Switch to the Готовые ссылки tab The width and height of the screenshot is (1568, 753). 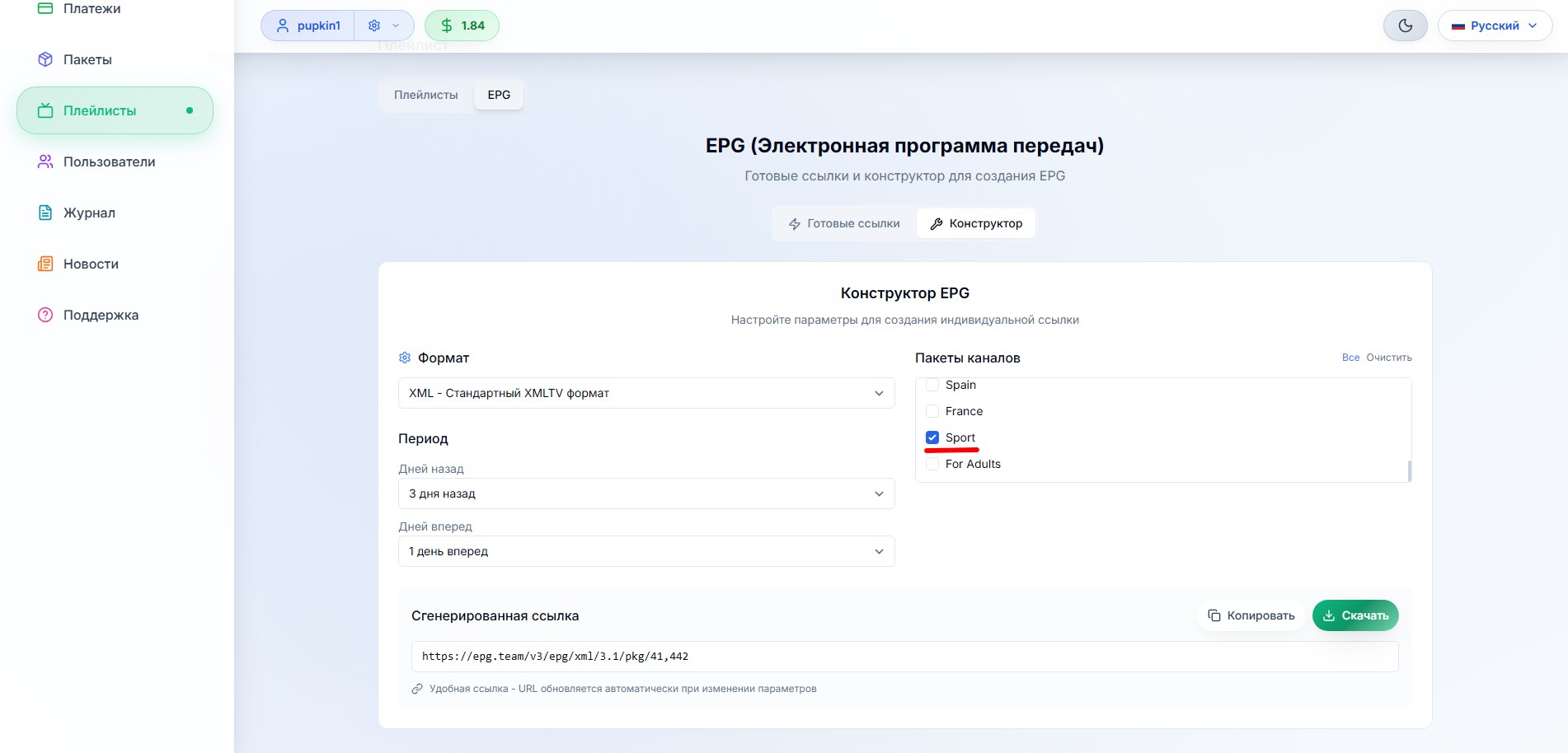[844, 223]
